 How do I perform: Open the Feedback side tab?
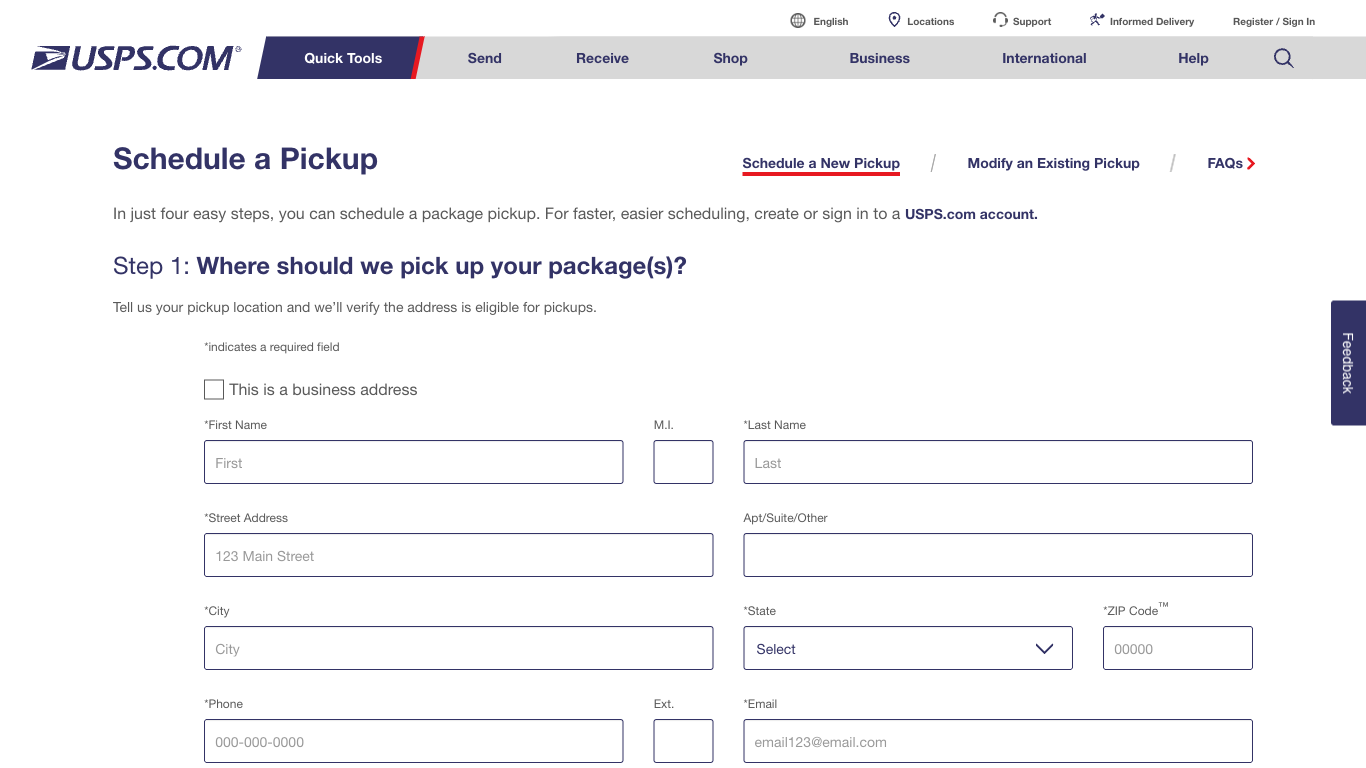(x=1348, y=363)
